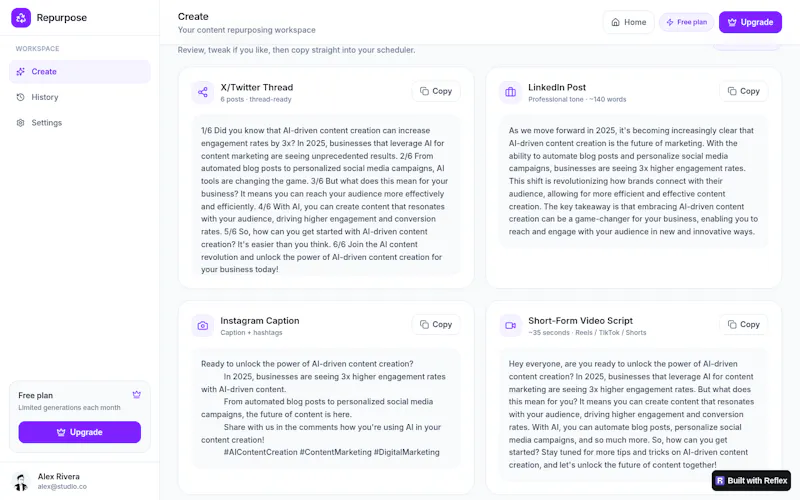Go to Home from the header

click(x=629, y=22)
